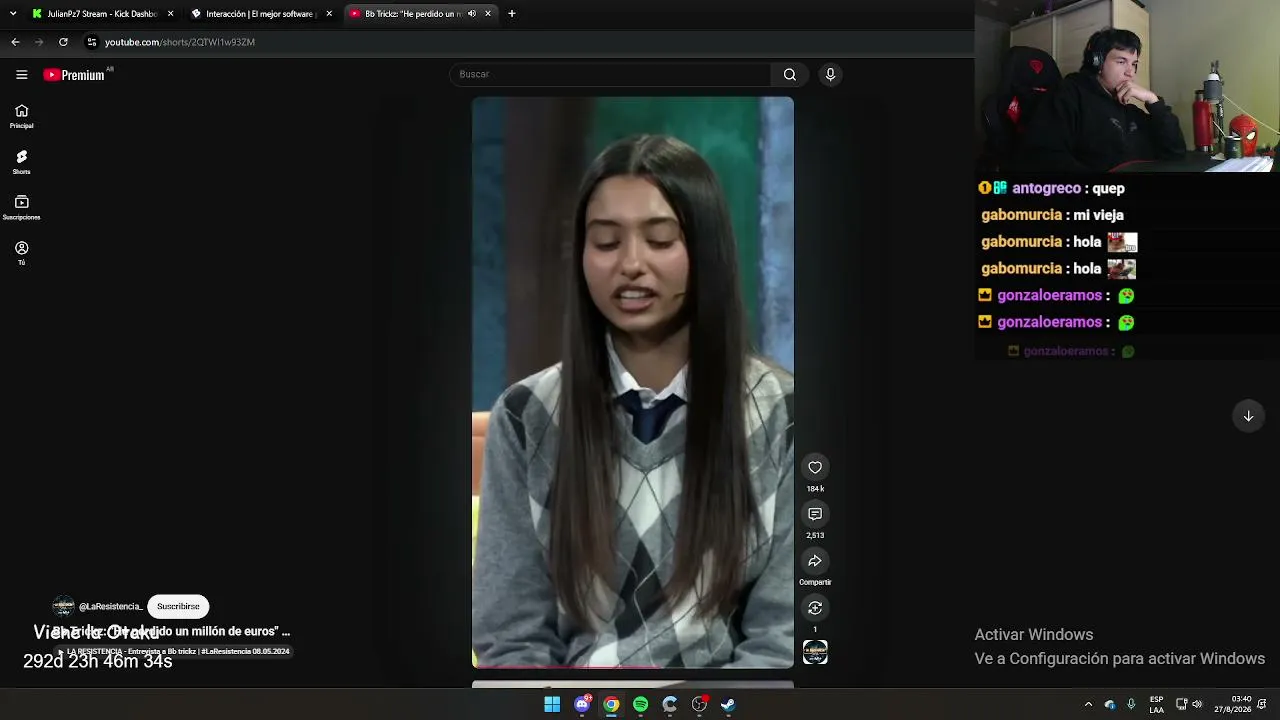Close the Bb Trickz YouTube tab
1280x720 pixels.
coord(488,14)
